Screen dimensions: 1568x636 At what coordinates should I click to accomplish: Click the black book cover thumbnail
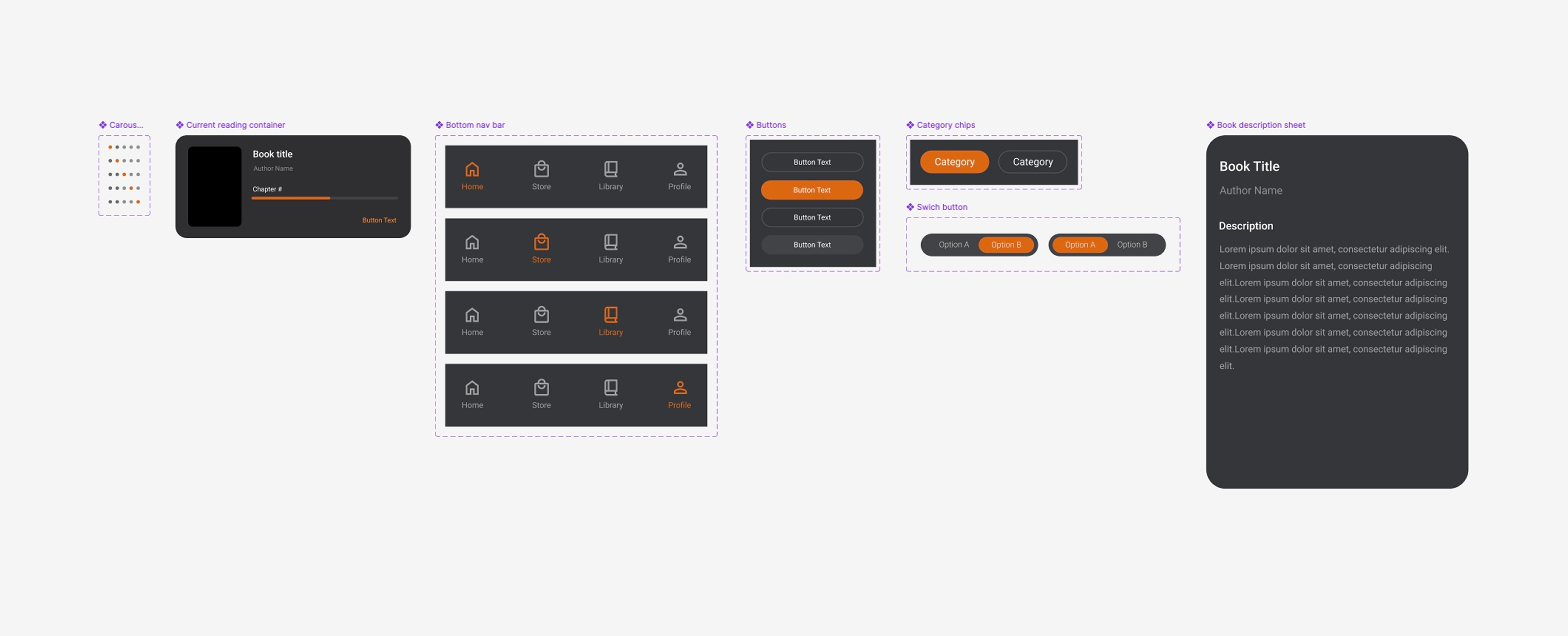pyautogui.click(x=214, y=186)
